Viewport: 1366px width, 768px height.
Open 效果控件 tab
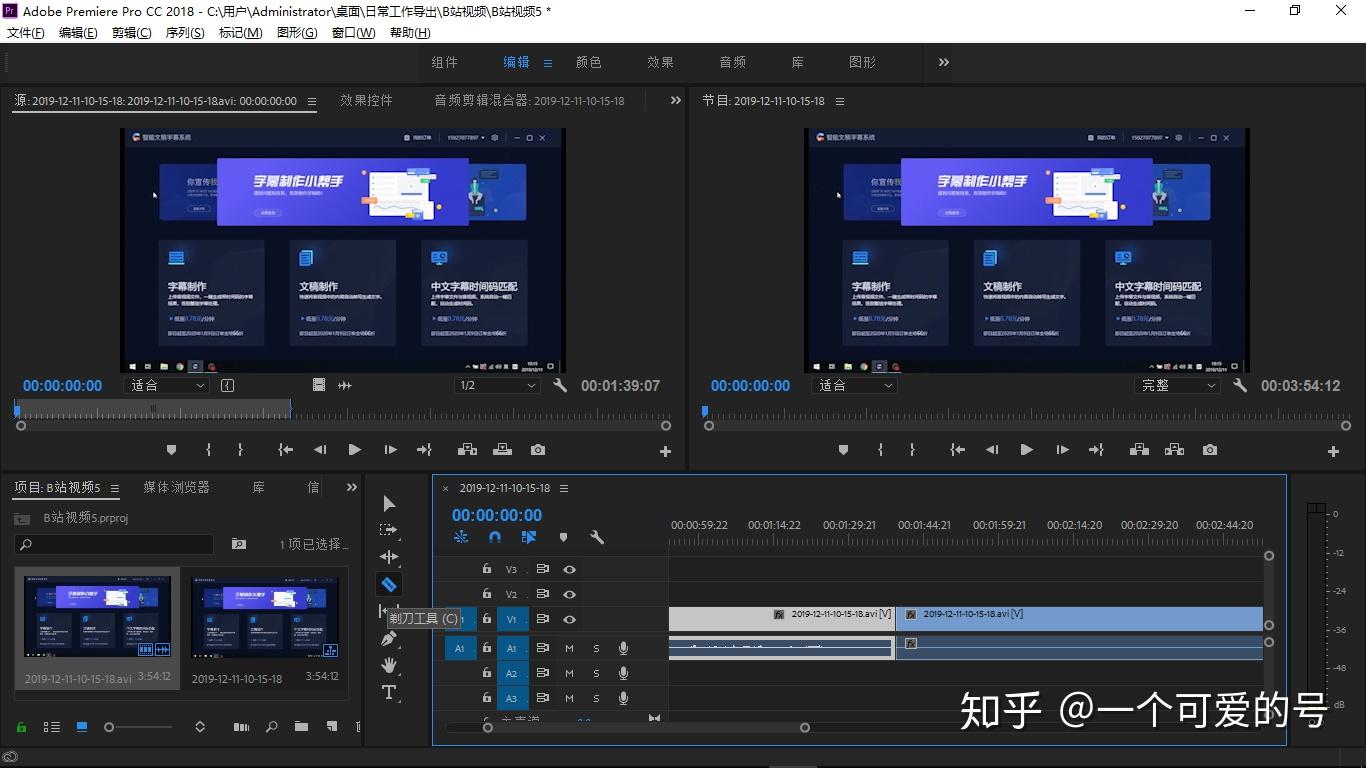click(366, 100)
